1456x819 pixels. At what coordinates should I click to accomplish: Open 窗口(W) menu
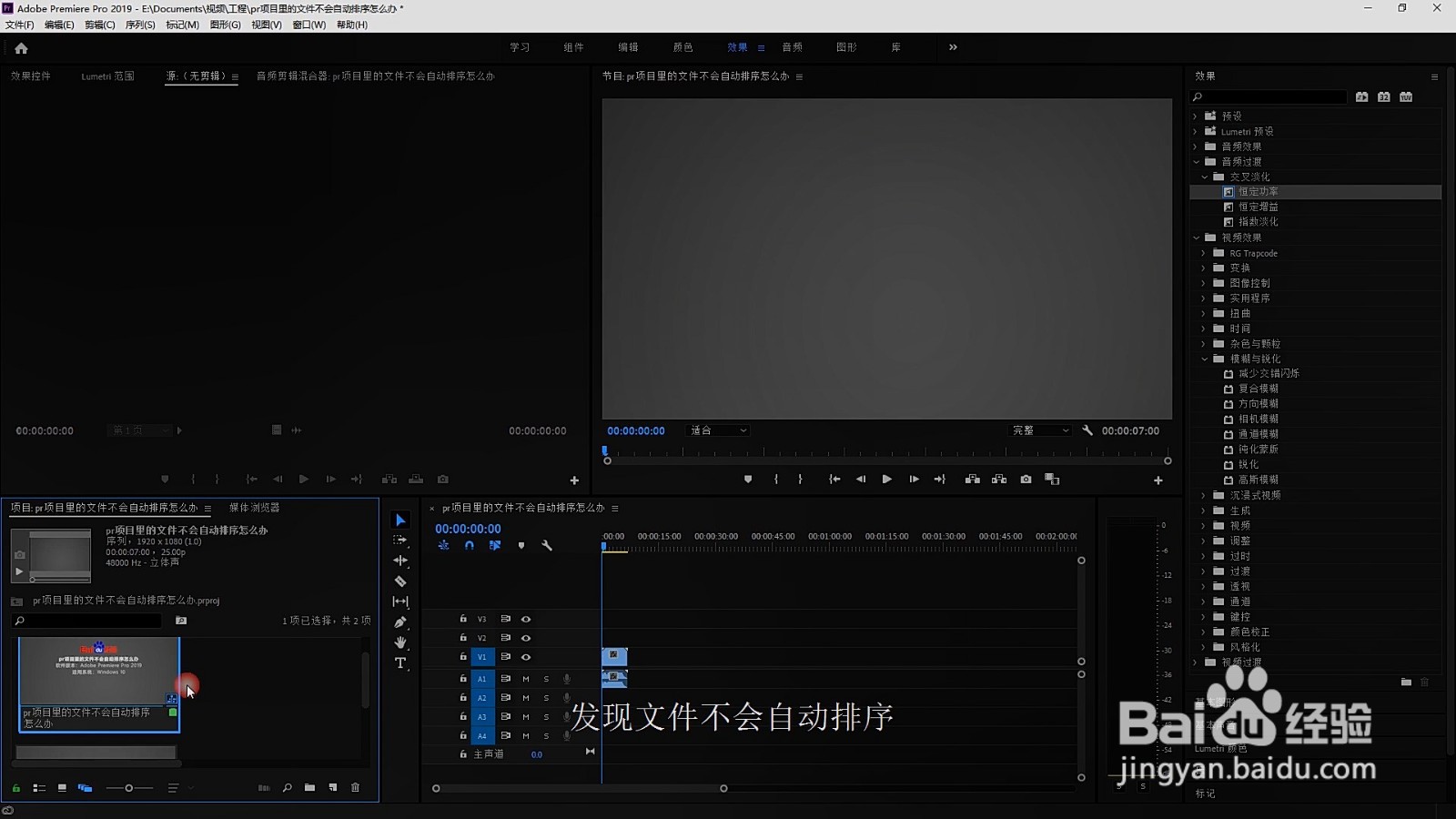click(308, 25)
